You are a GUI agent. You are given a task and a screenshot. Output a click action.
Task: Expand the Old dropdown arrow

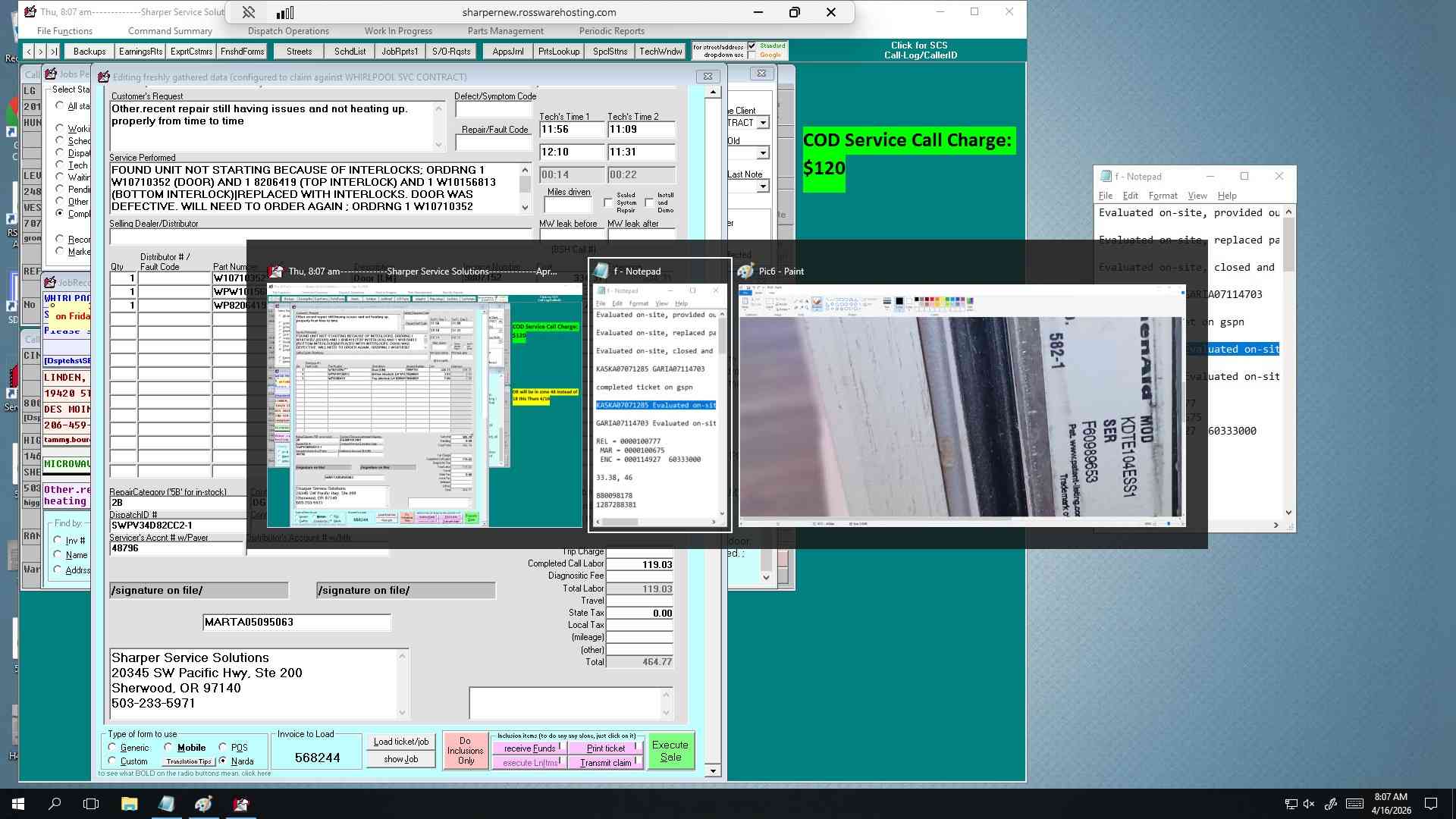(x=763, y=153)
